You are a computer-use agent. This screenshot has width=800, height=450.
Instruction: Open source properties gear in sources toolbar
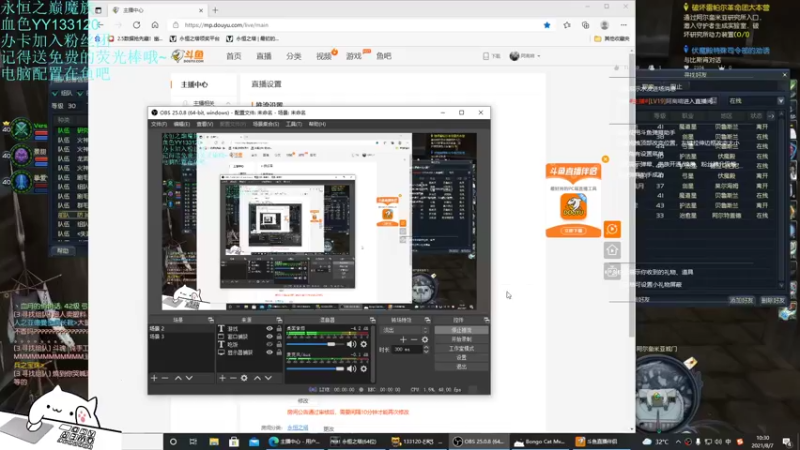point(244,378)
